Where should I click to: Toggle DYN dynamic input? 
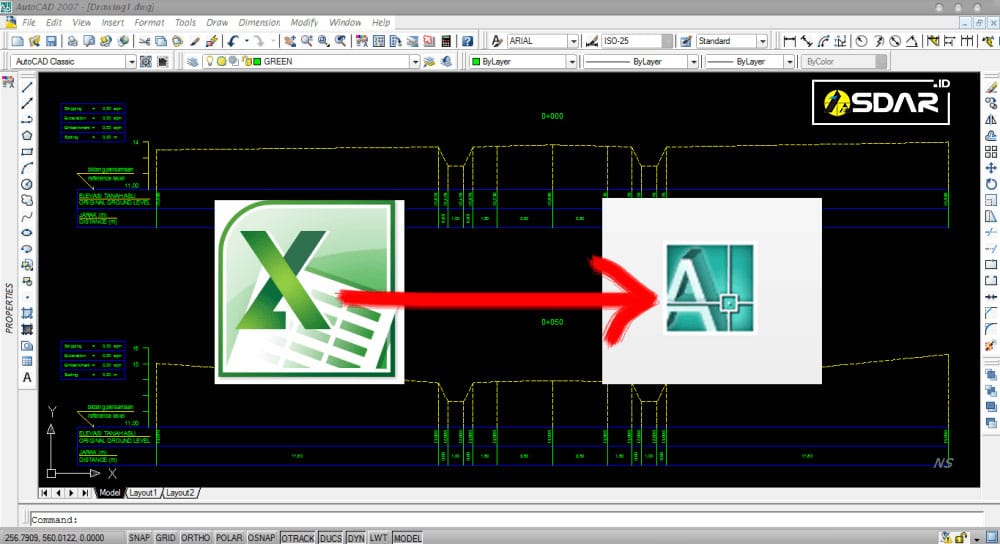tap(356, 538)
